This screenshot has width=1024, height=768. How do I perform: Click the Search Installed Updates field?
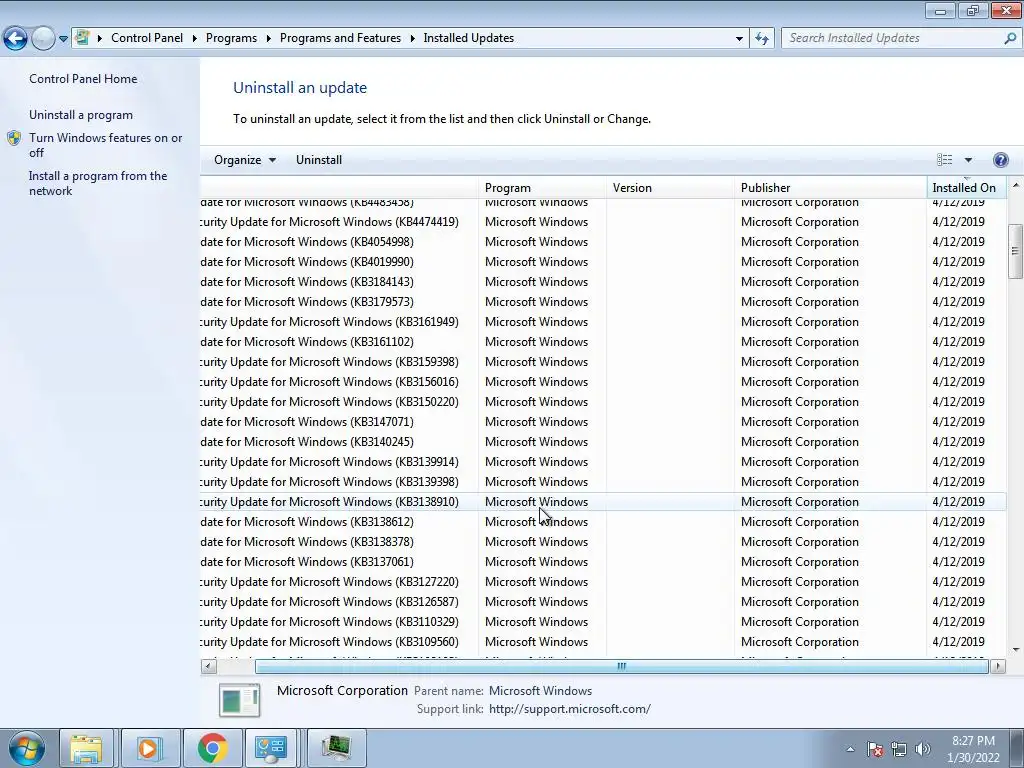point(892,38)
